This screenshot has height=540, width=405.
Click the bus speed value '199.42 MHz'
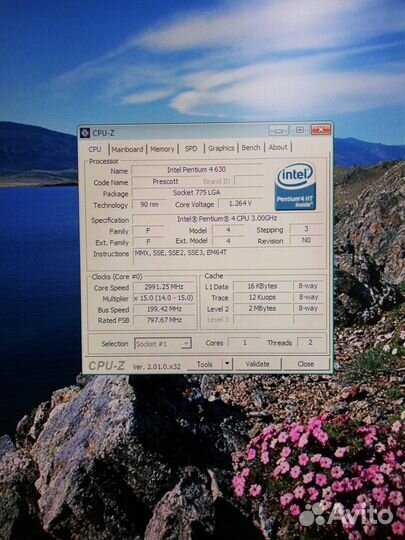click(x=164, y=309)
